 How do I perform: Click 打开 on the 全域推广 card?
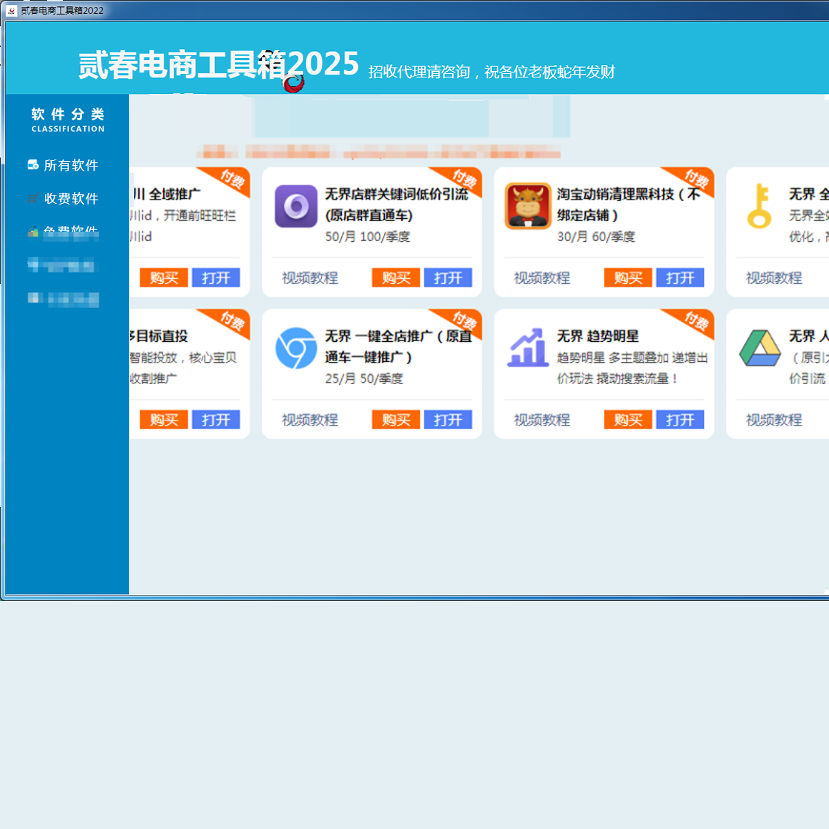point(216,278)
